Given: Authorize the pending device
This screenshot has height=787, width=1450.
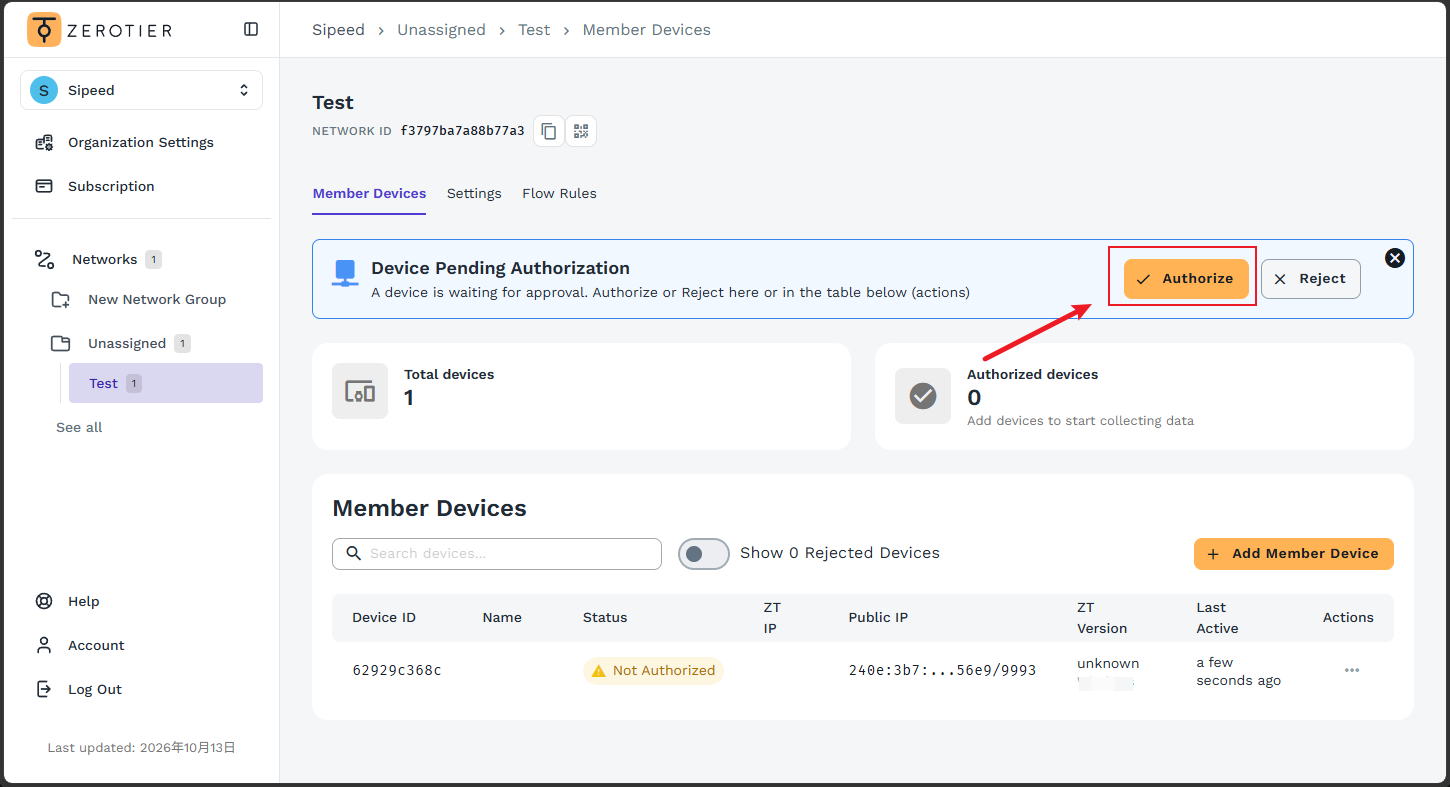Looking at the screenshot, I should (x=1186, y=279).
